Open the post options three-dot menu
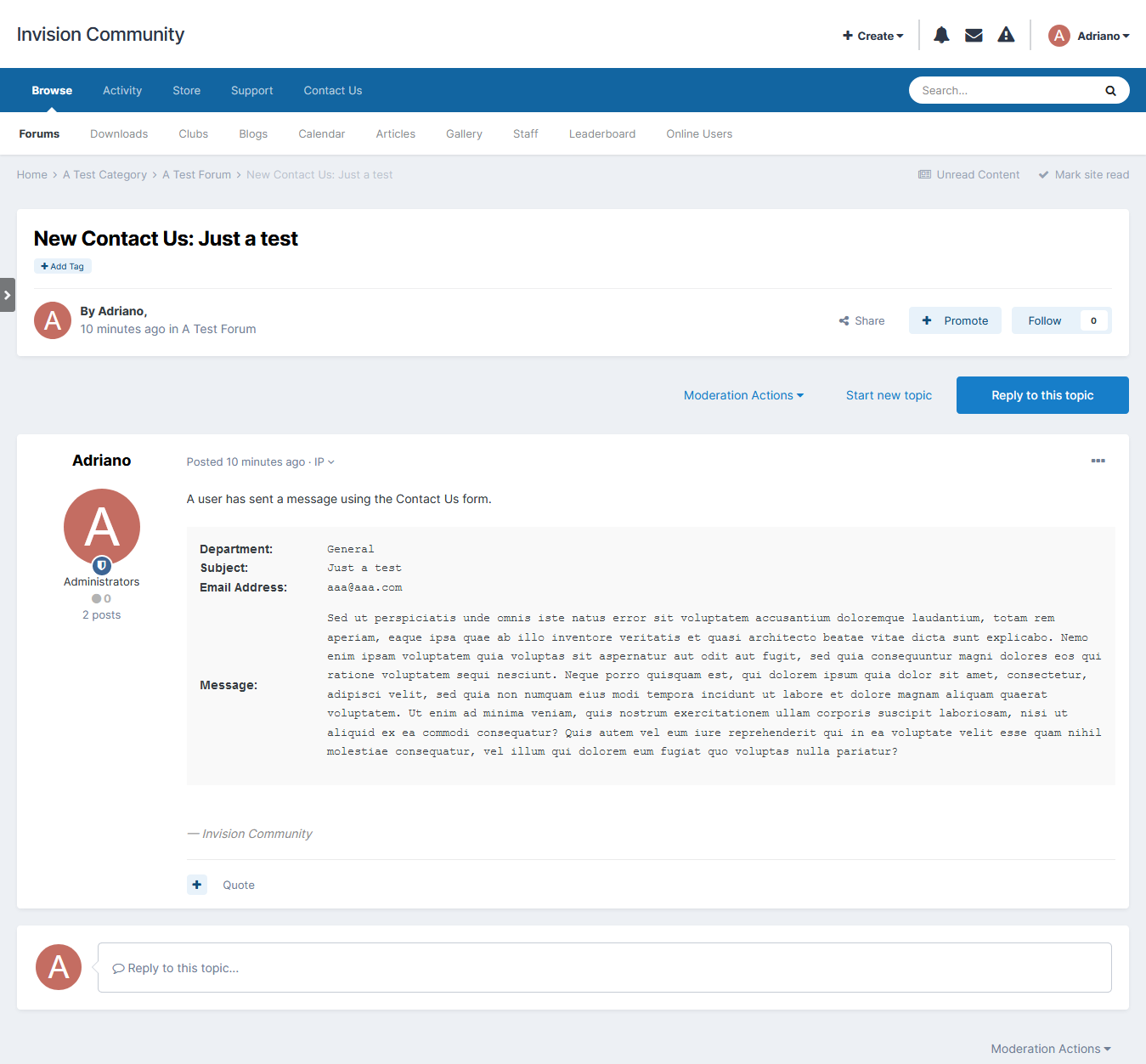1146x1064 pixels. tap(1098, 461)
